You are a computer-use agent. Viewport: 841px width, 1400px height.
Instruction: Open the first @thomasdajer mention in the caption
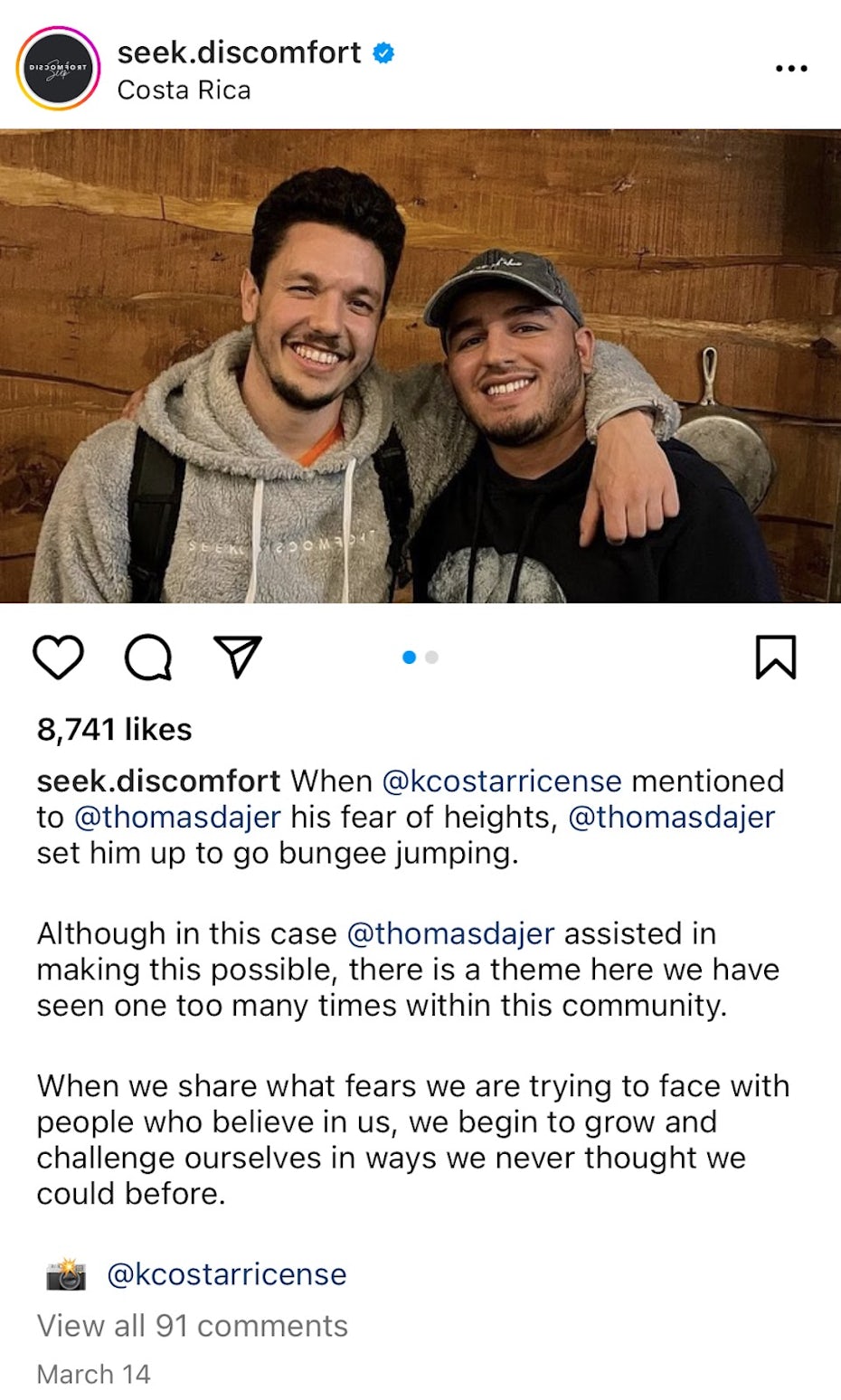tap(177, 817)
